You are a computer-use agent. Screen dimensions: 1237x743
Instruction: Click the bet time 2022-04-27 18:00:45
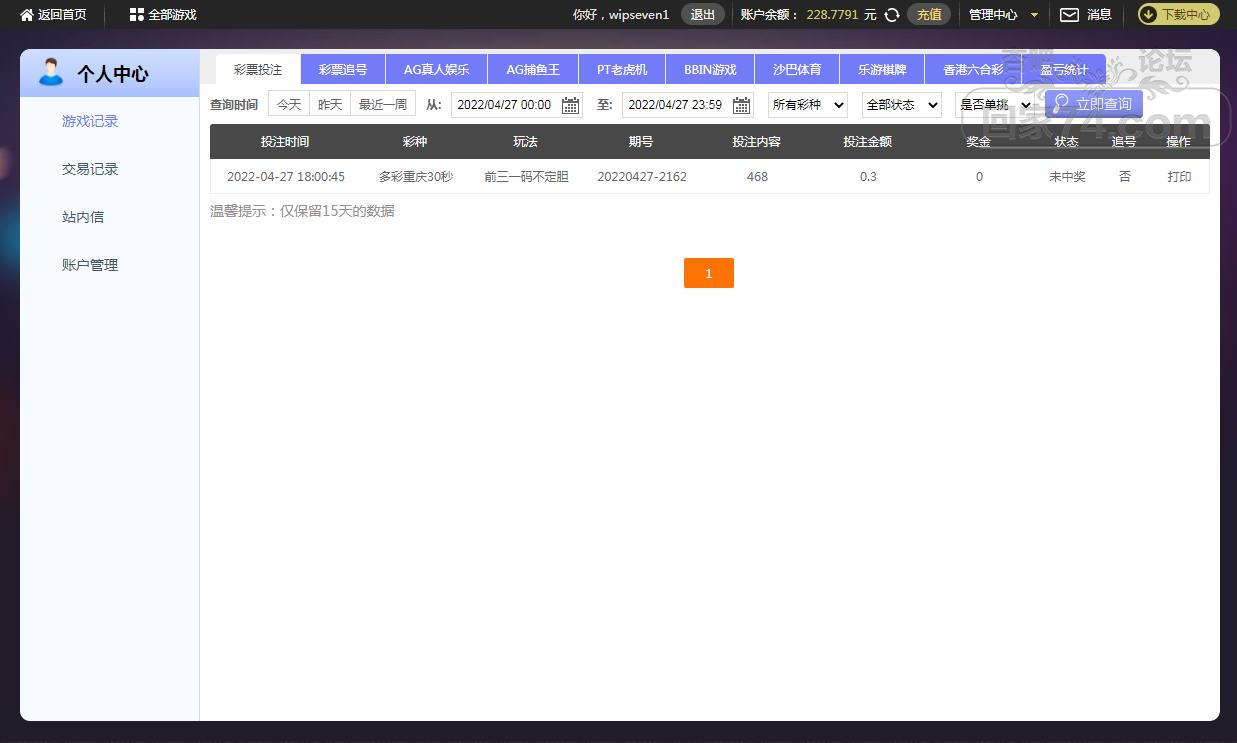click(286, 177)
